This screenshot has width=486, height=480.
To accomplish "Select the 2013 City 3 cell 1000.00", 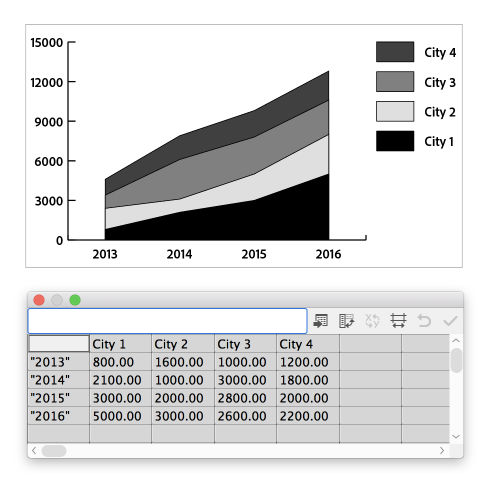I will click(245, 362).
